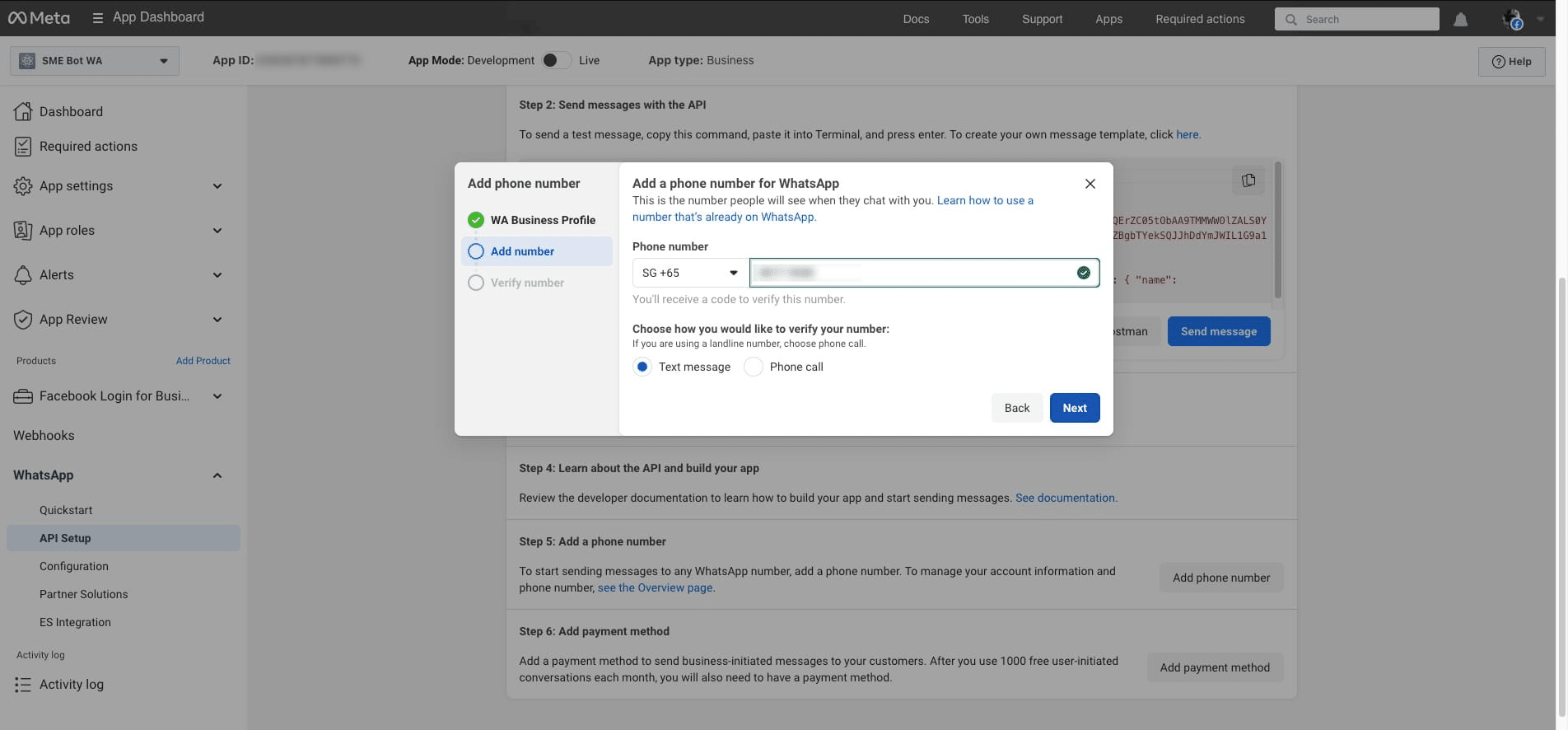Go to Quickstart under WhatsApp

(66, 510)
